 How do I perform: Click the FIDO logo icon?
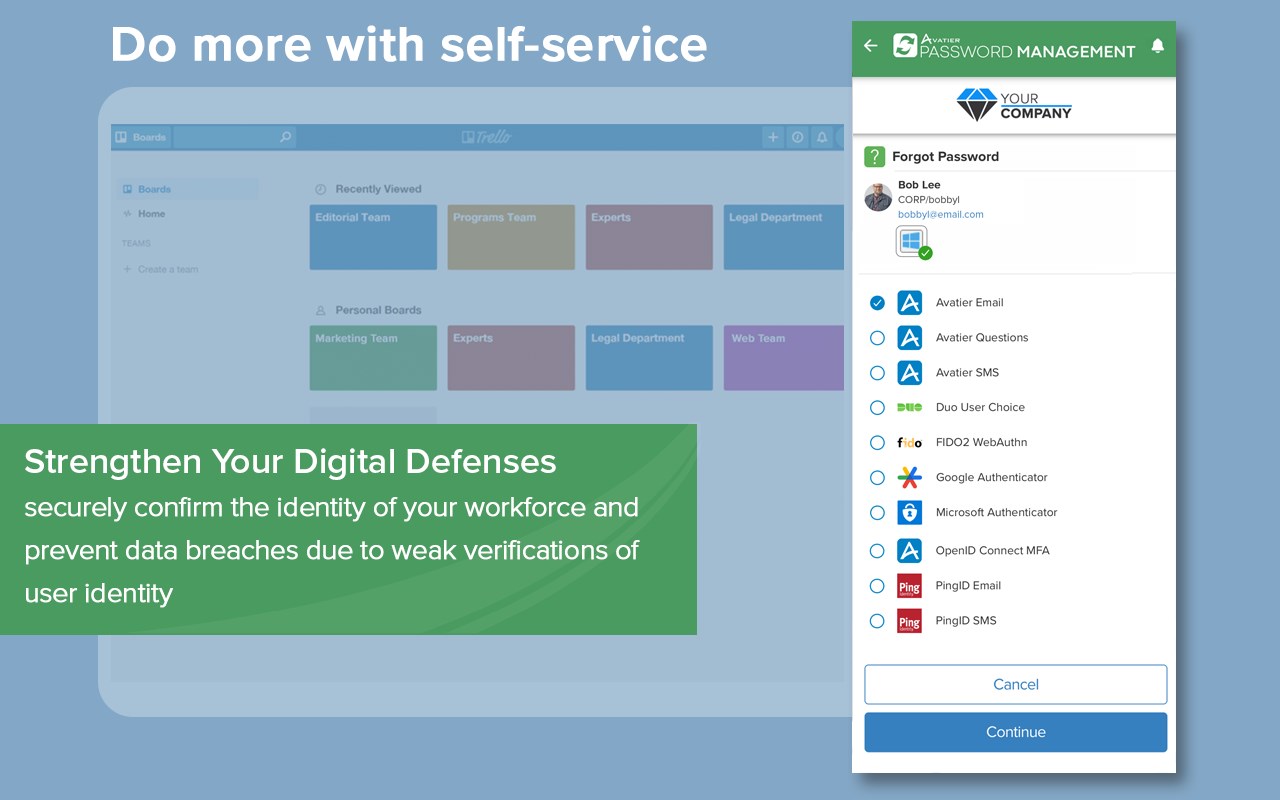pos(909,443)
